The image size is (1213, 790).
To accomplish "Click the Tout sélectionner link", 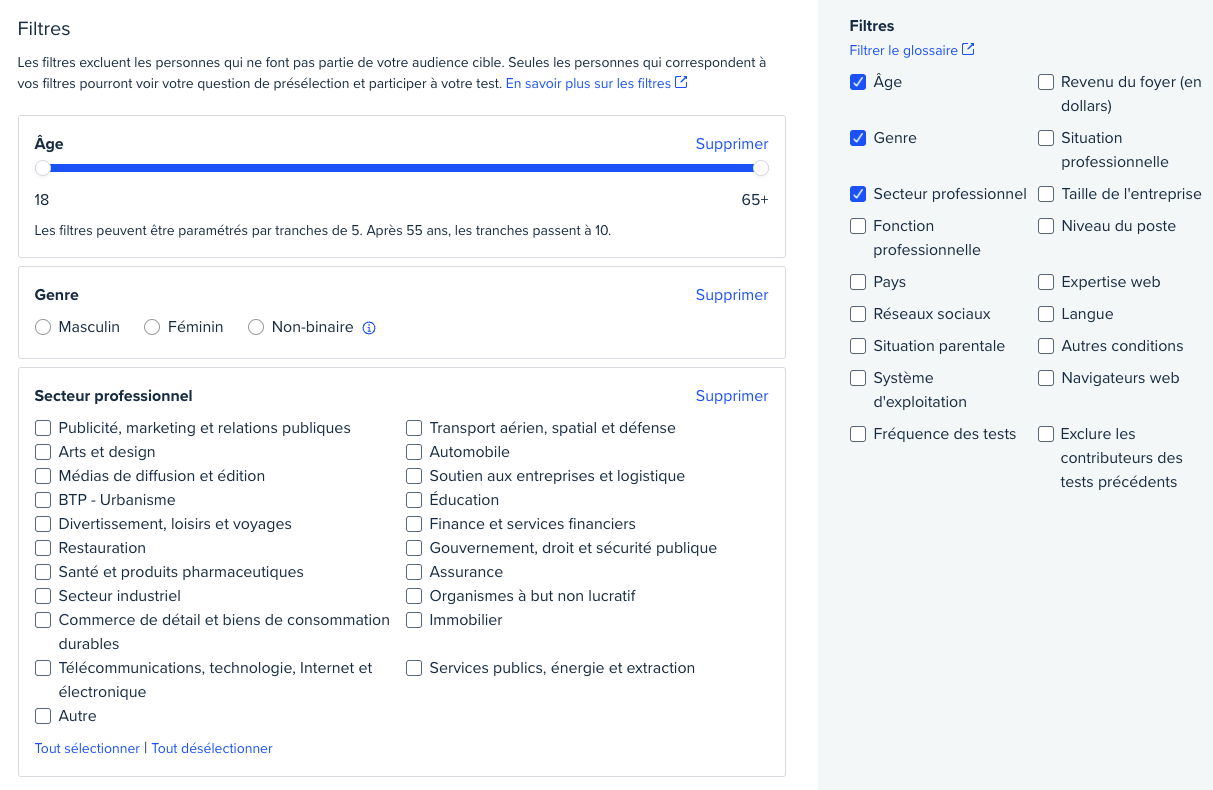I will pos(87,748).
